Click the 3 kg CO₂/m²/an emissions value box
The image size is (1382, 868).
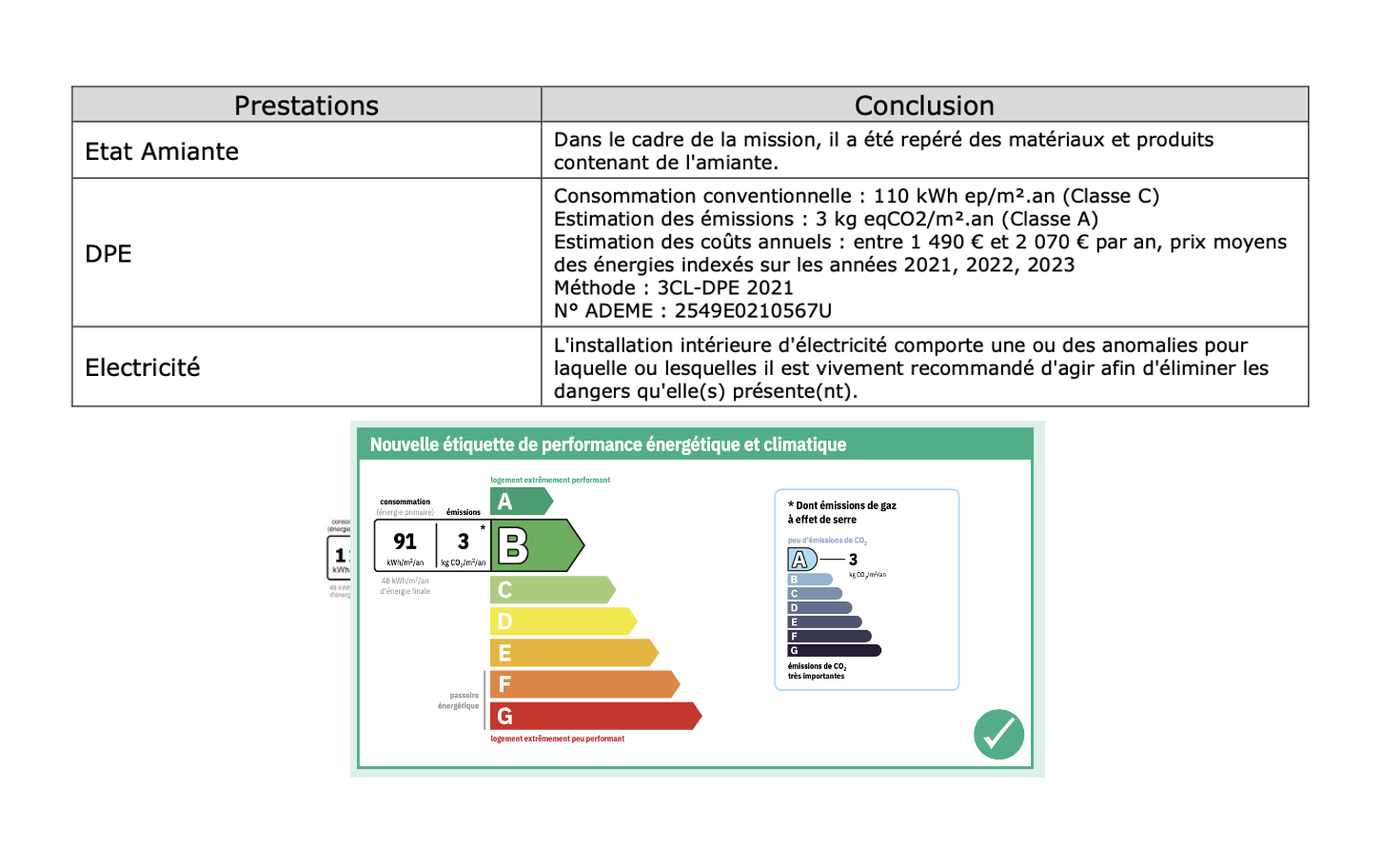[464, 545]
